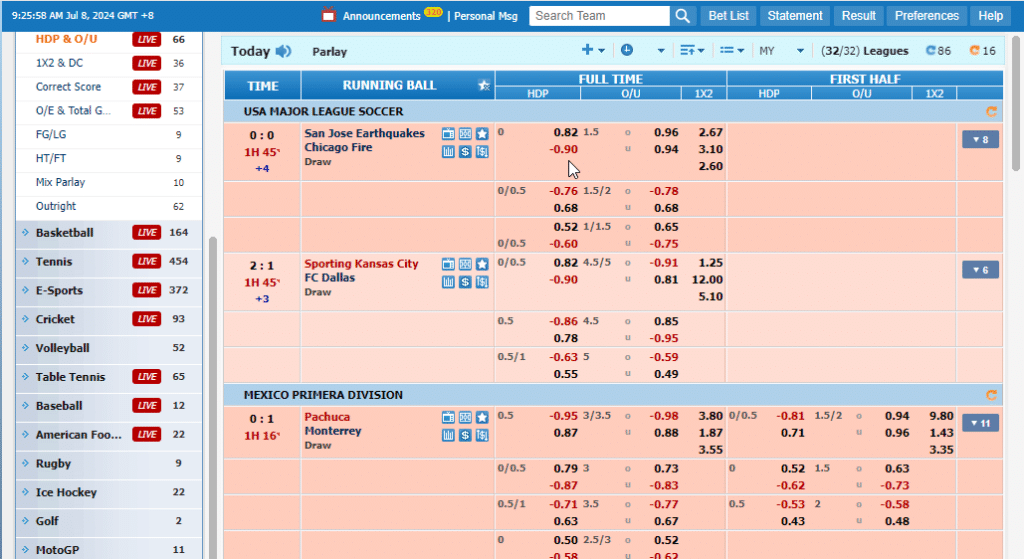
Task: Open statistics chart for Sporting Kansas City
Action: [448, 282]
